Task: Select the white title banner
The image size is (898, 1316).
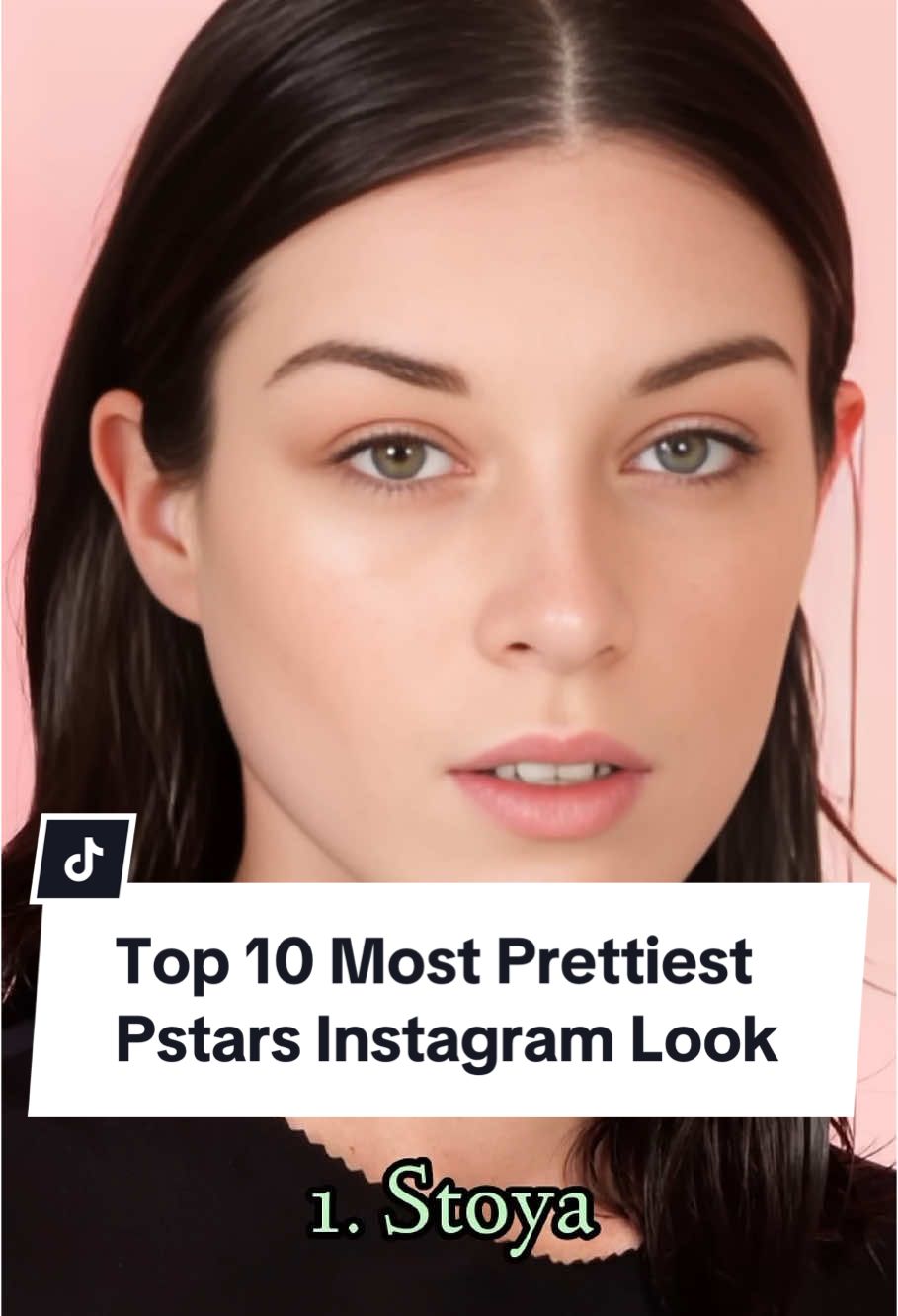Action: point(449,1000)
